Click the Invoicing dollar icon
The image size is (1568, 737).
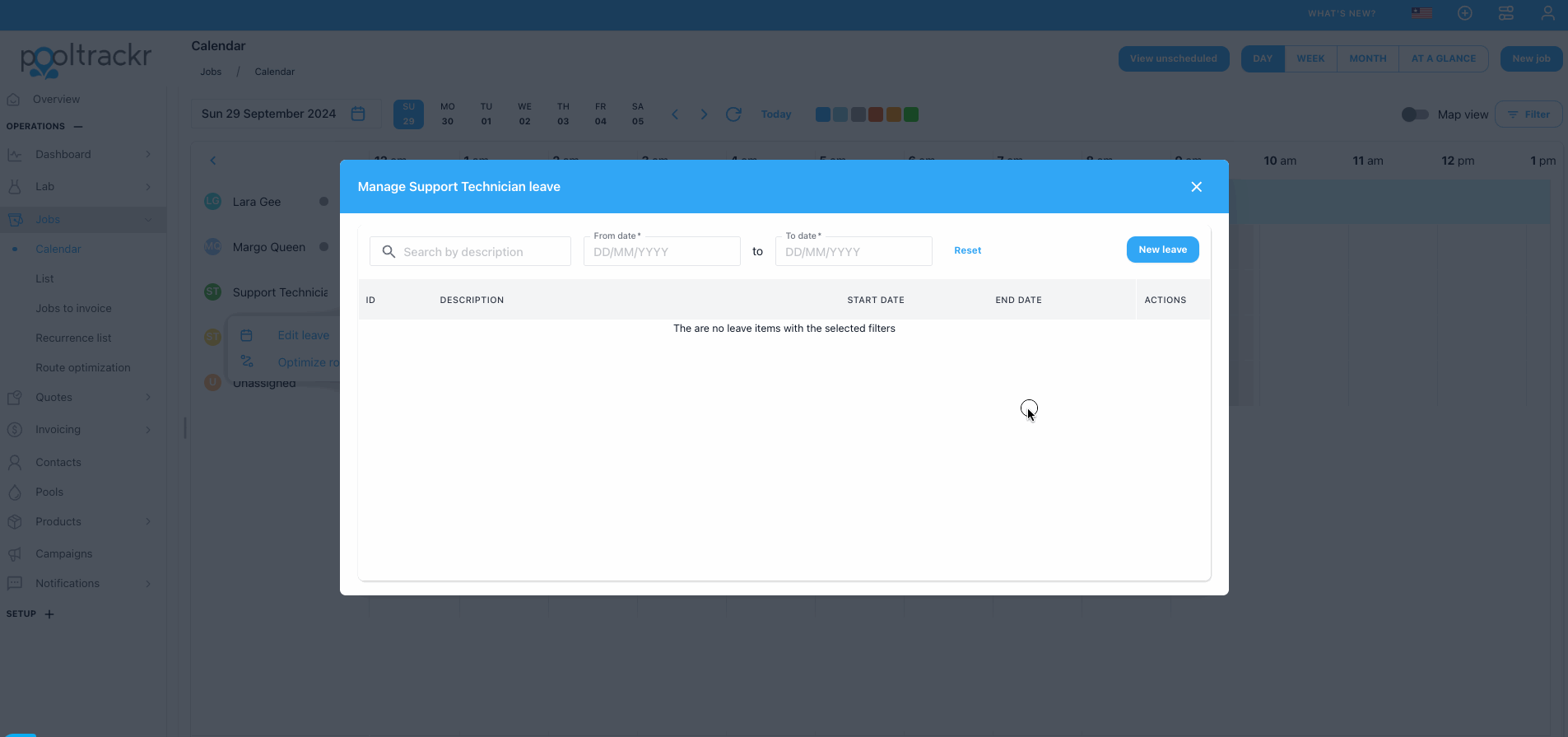point(15,429)
